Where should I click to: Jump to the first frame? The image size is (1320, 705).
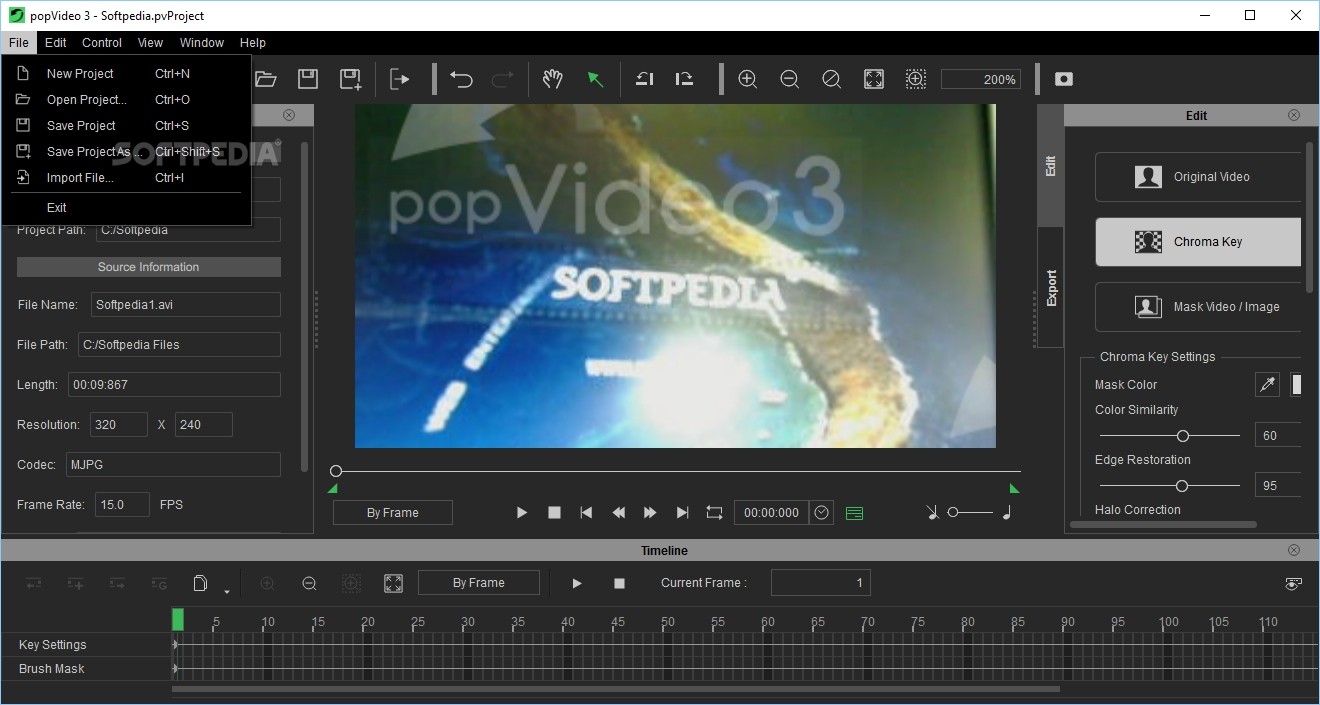click(587, 512)
